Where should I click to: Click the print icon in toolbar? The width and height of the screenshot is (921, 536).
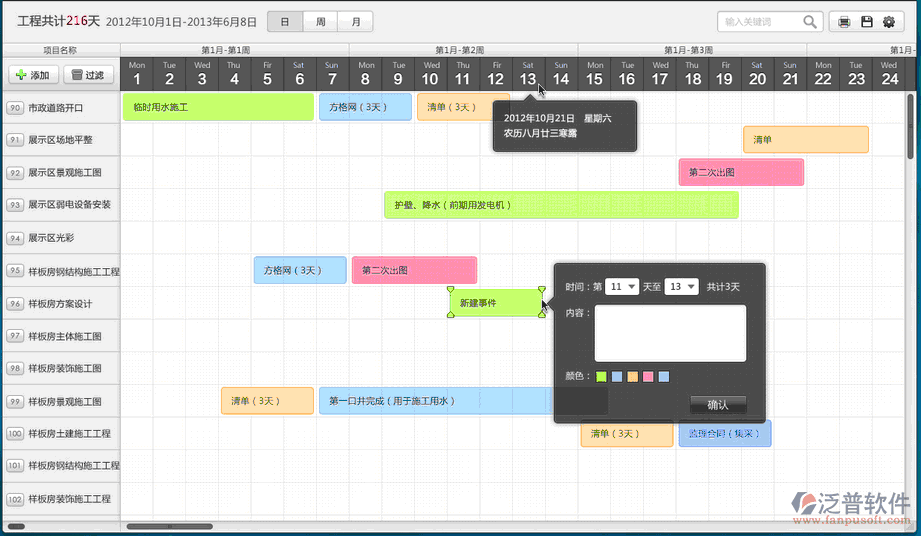(845, 22)
